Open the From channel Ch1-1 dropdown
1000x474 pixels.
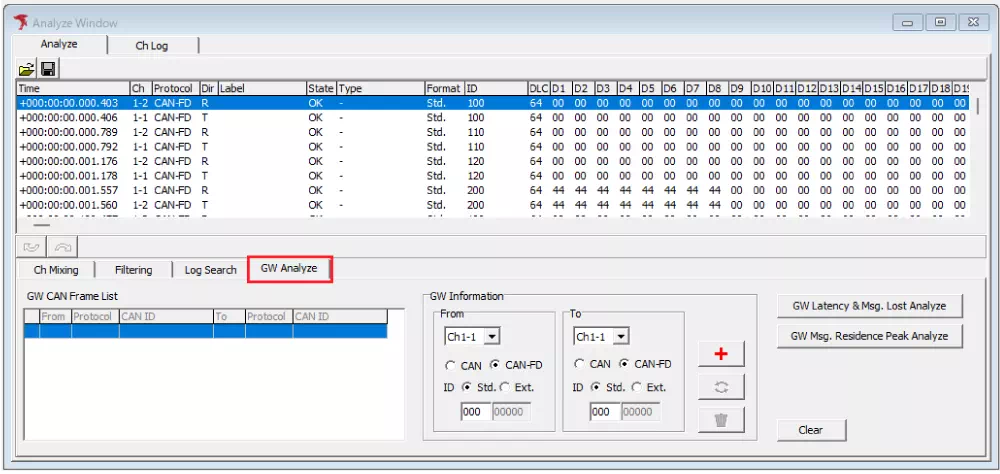point(491,337)
